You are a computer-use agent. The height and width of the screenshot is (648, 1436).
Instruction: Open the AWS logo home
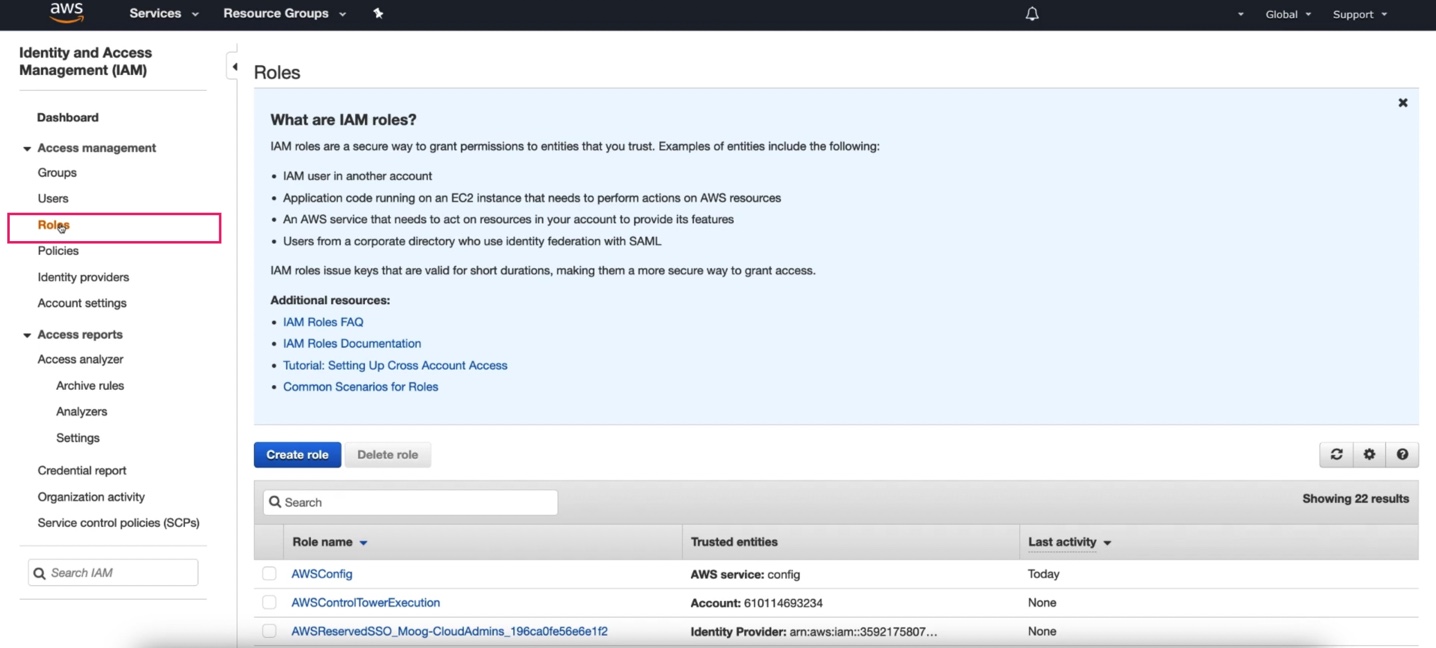point(67,13)
